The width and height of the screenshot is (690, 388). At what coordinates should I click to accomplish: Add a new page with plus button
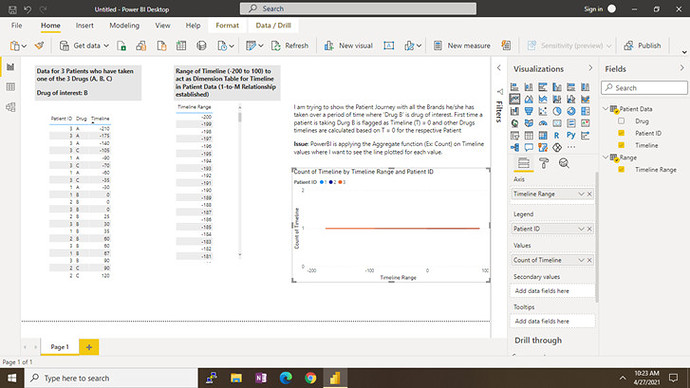89,347
